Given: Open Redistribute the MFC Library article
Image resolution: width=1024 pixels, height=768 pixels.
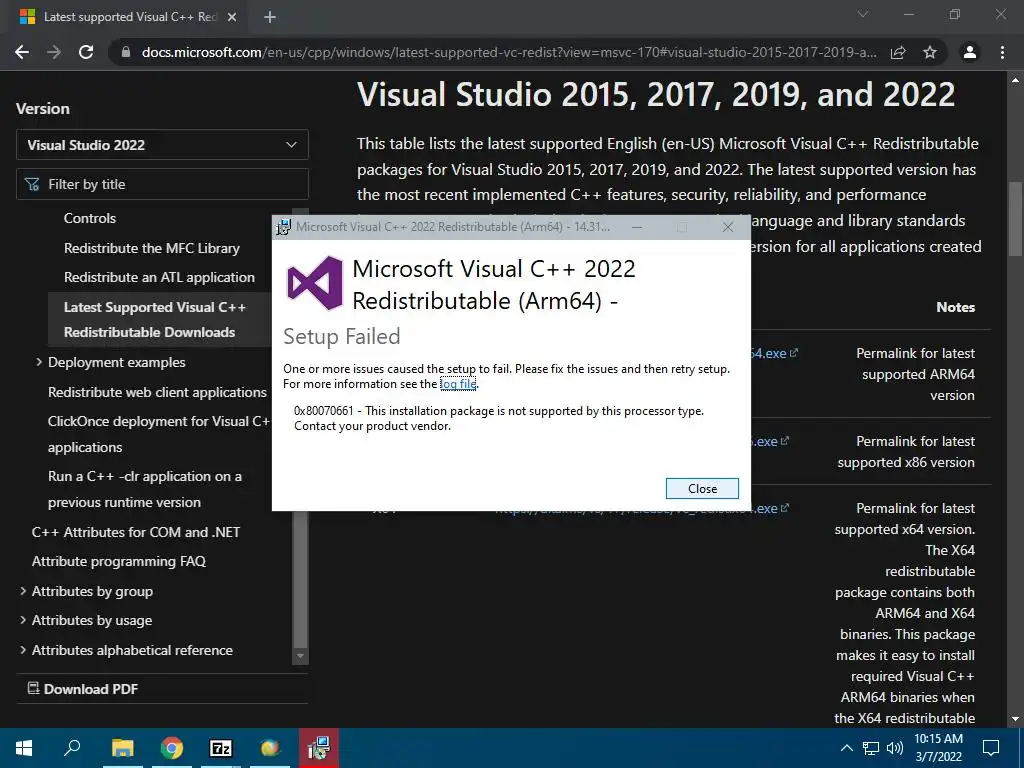Looking at the screenshot, I should [x=152, y=248].
